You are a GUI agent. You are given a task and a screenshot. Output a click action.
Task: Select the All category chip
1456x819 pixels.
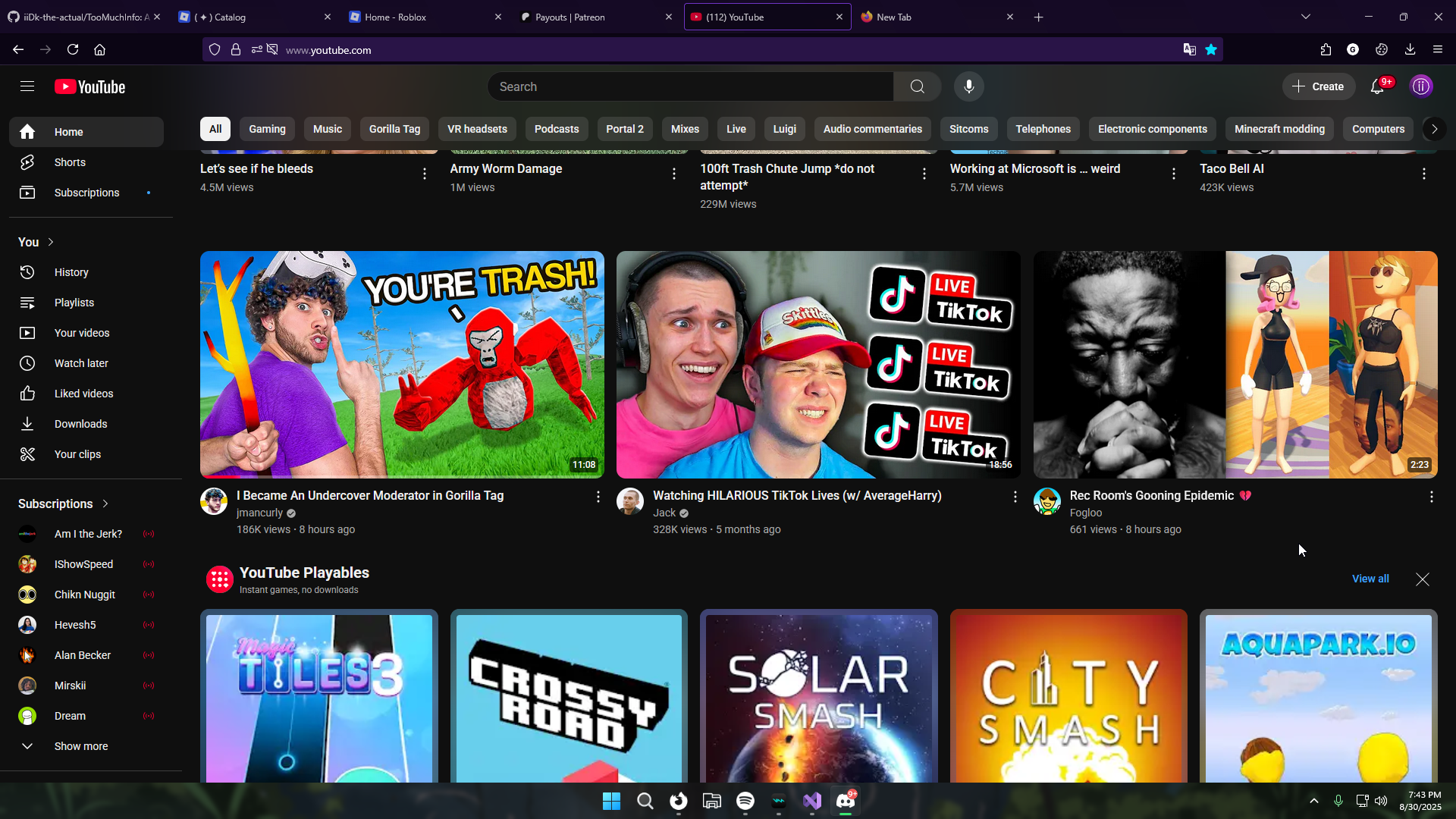coord(215,129)
